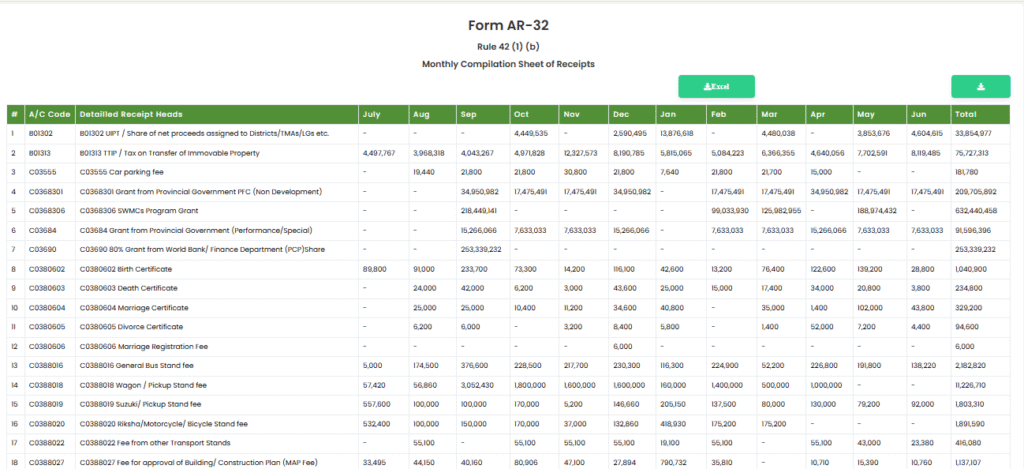This screenshot has width=1024, height=469.
Task: Click the Form AR-32 title
Action: [508, 25]
